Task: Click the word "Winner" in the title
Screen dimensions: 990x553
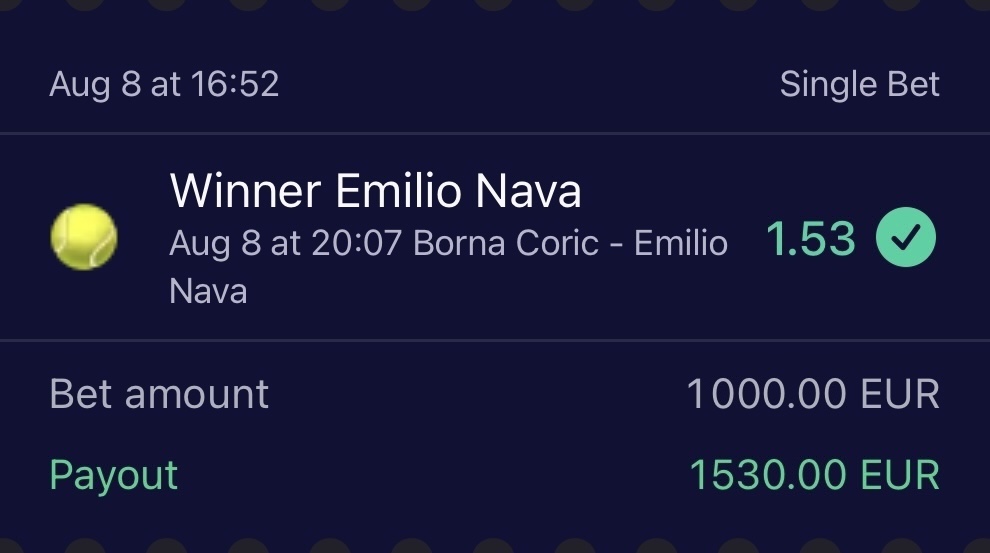Action: [x=245, y=191]
